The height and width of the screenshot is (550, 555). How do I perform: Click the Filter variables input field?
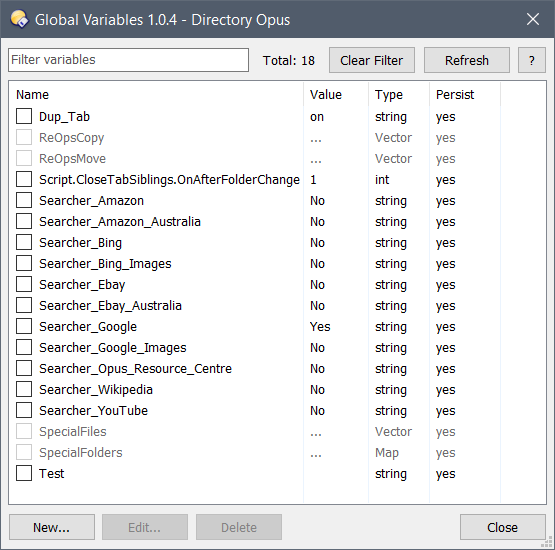(128, 60)
